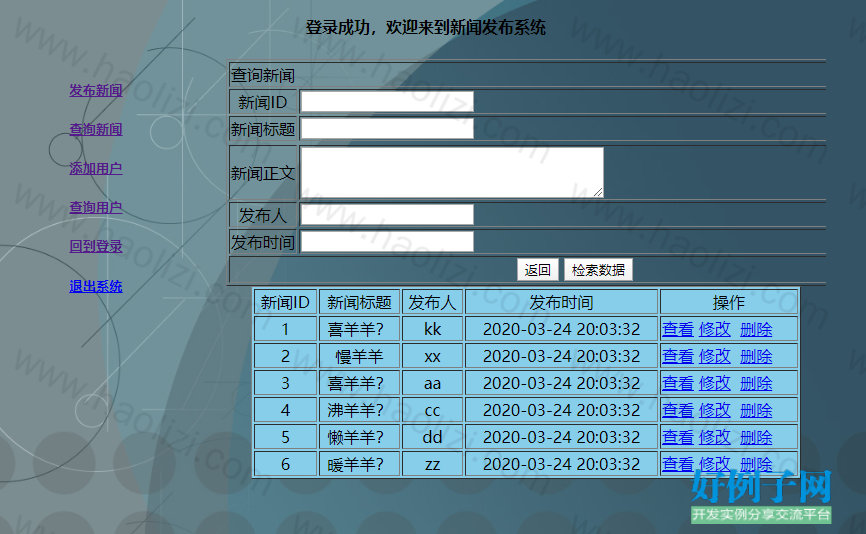The image size is (866, 534).
Task: Click the 新闻ID column header in table
Action: point(285,302)
